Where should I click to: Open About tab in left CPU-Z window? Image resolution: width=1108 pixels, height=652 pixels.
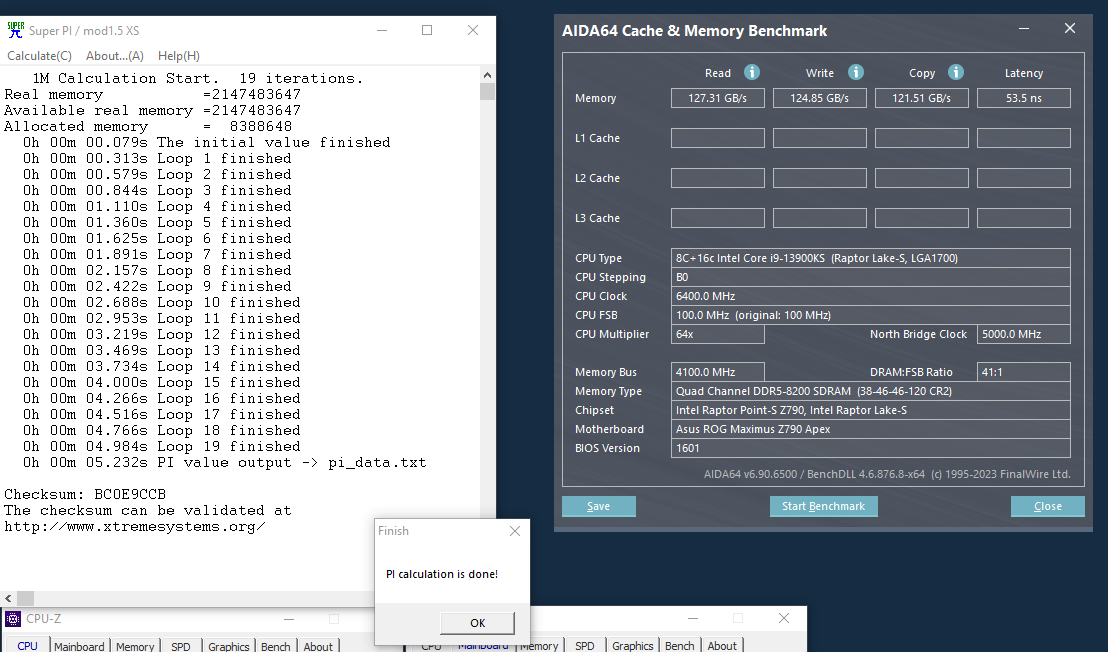coord(318,646)
